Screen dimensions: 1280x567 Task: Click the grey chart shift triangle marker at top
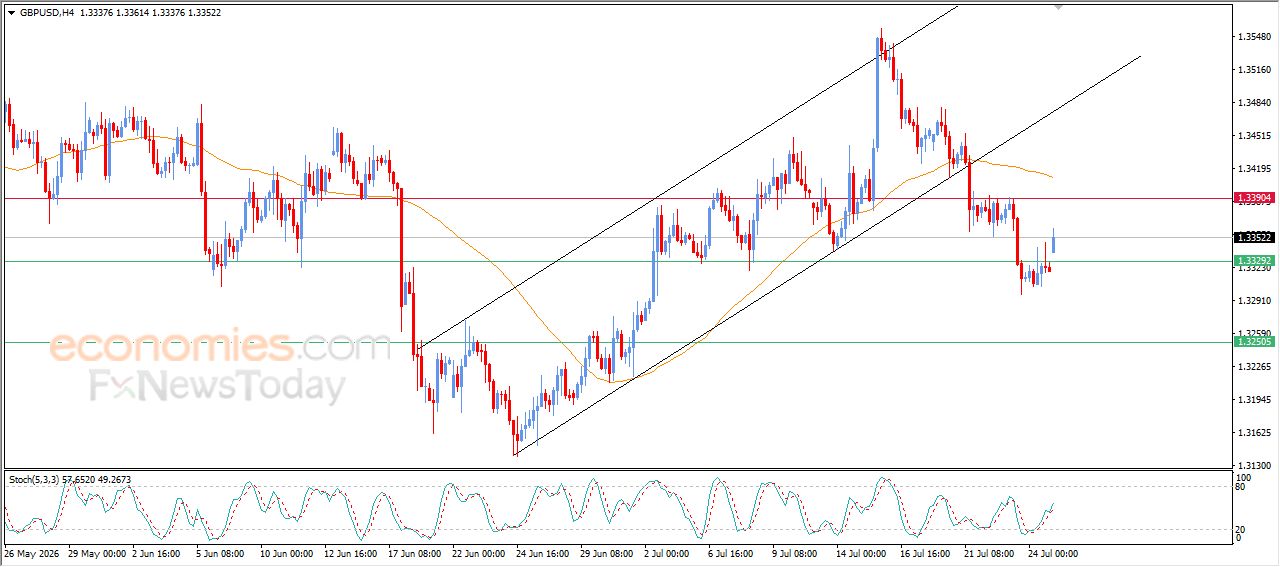click(x=1059, y=6)
